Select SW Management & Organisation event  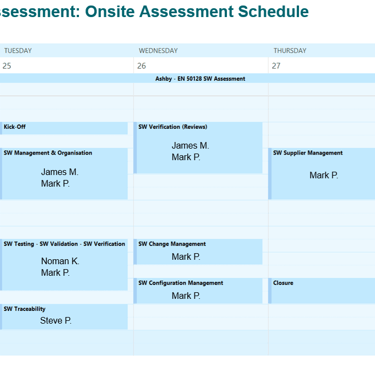(x=64, y=174)
